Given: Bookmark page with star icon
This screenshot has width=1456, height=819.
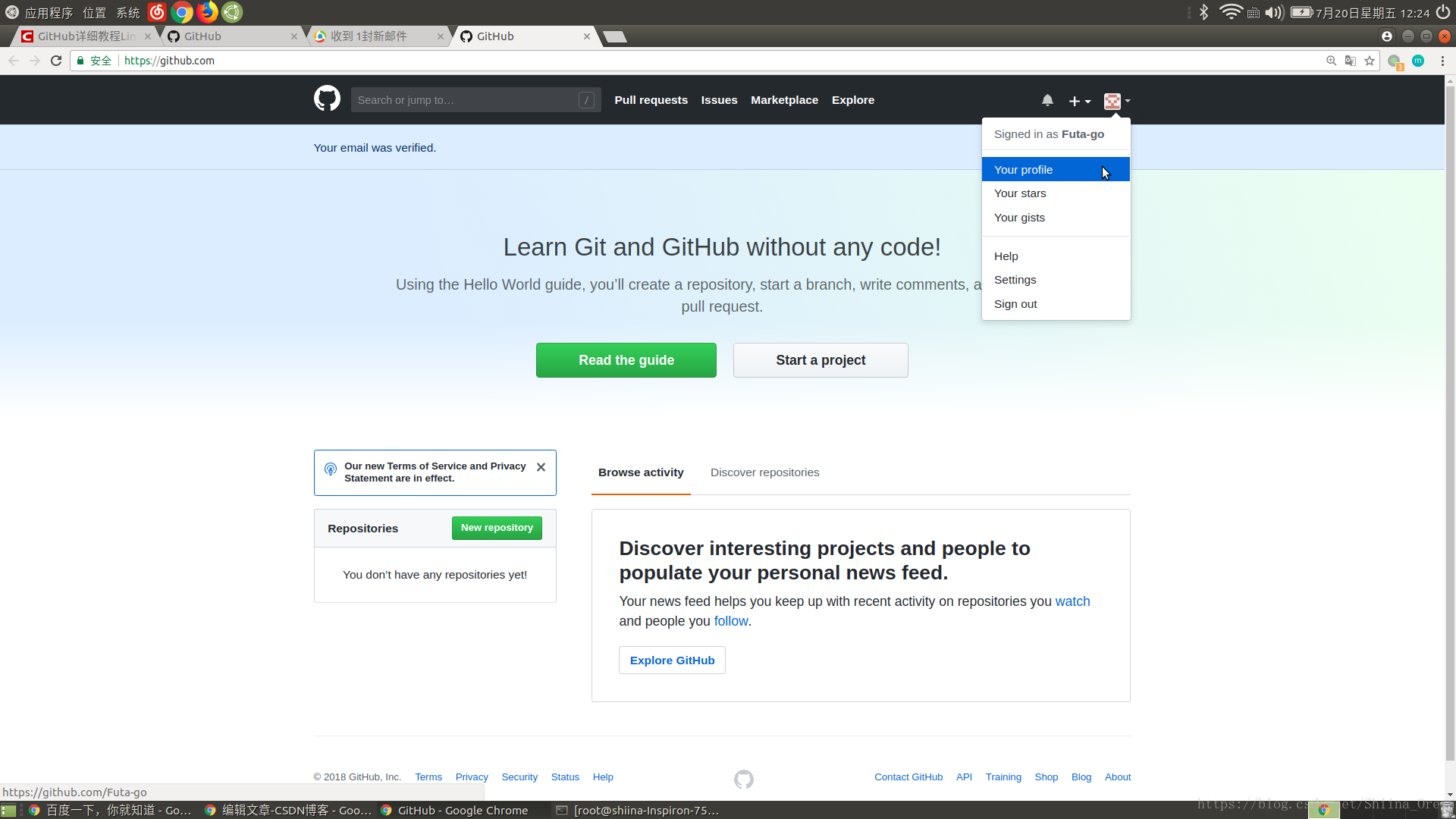Looking at the screenshot, I should click(x=1370, y=61).
